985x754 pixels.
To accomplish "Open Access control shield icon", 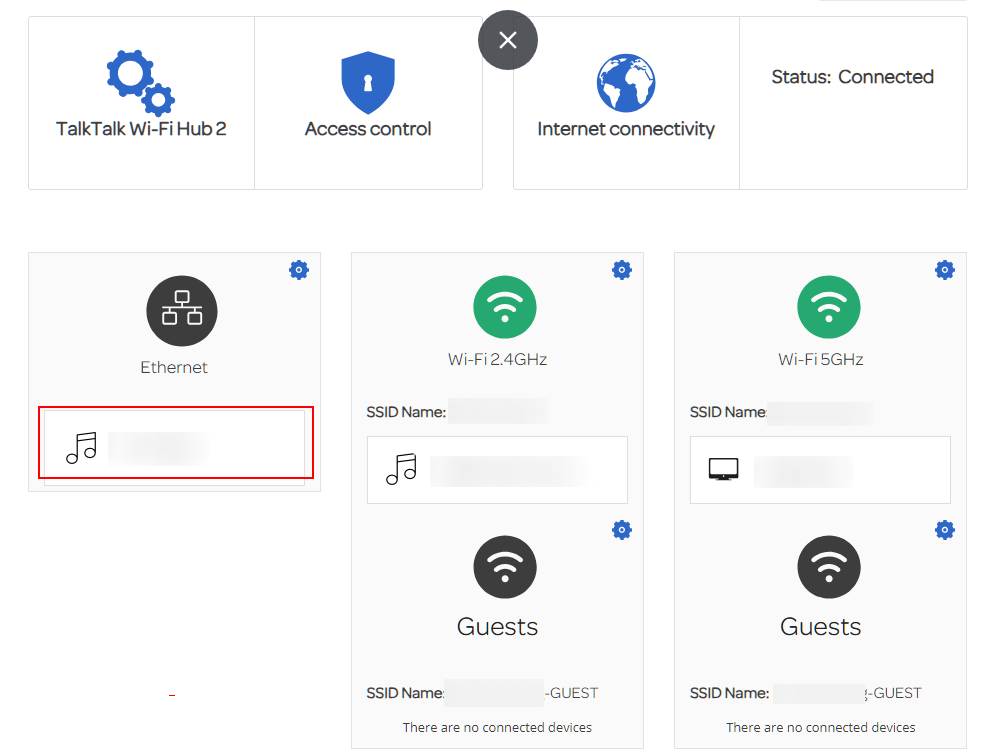I will [x=368, y=83].
